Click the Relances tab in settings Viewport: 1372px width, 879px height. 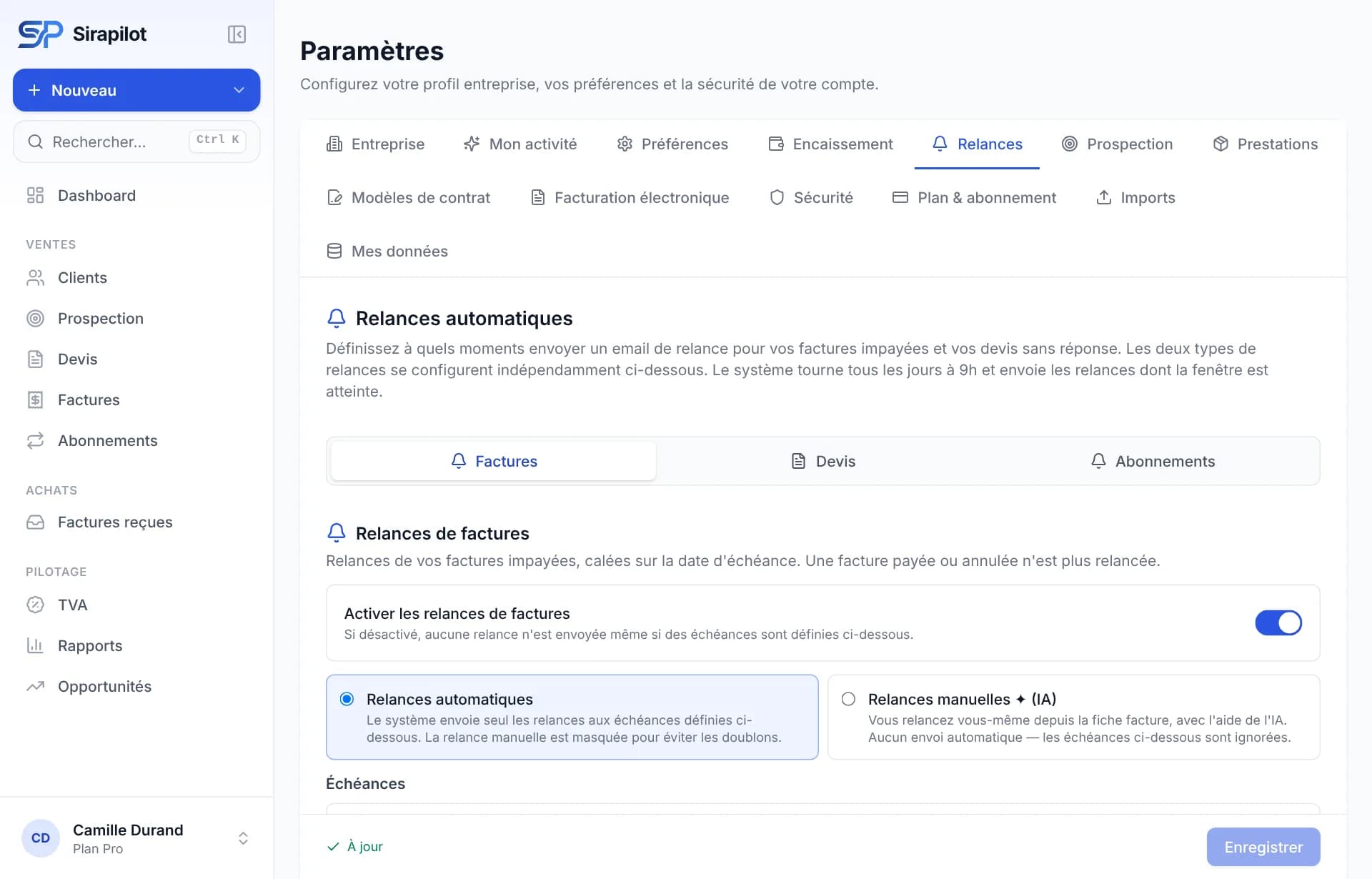tap(977, 144)
